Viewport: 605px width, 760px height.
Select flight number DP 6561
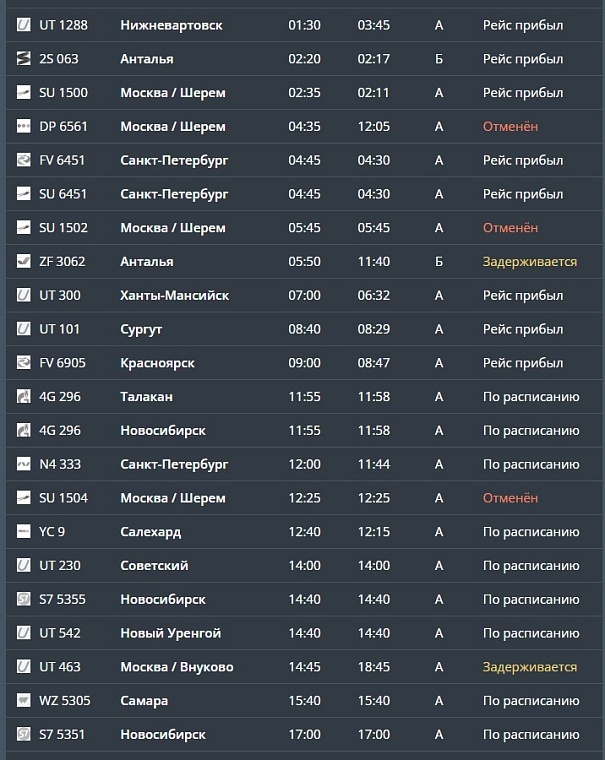64,127
